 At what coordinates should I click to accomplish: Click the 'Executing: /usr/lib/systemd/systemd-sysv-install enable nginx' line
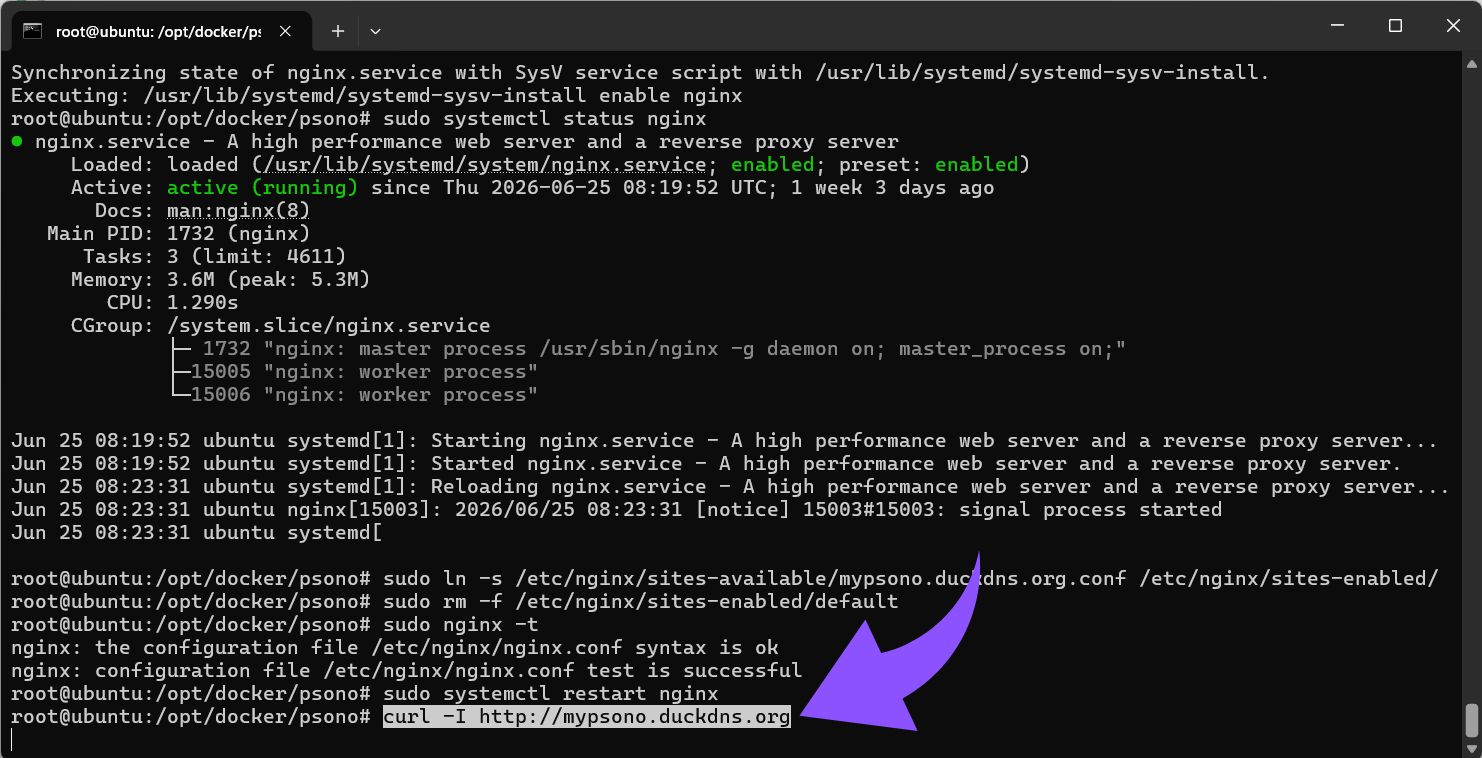click(x=377, y=96)
